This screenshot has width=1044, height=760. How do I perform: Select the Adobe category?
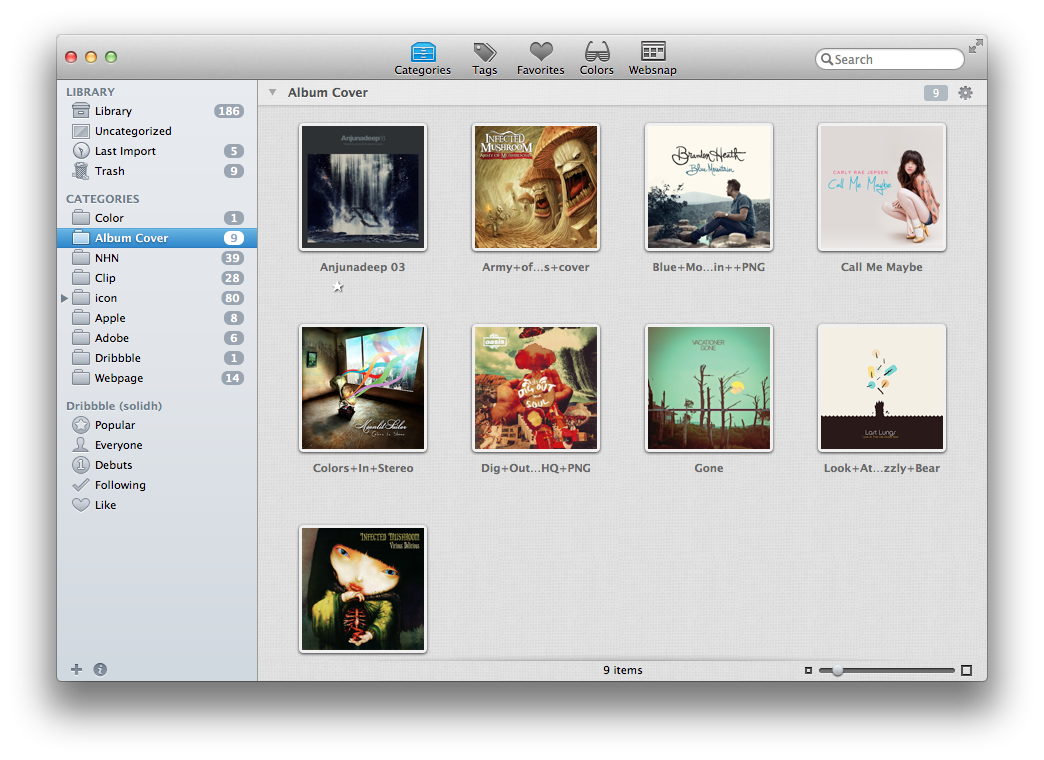tap(157, 338)
